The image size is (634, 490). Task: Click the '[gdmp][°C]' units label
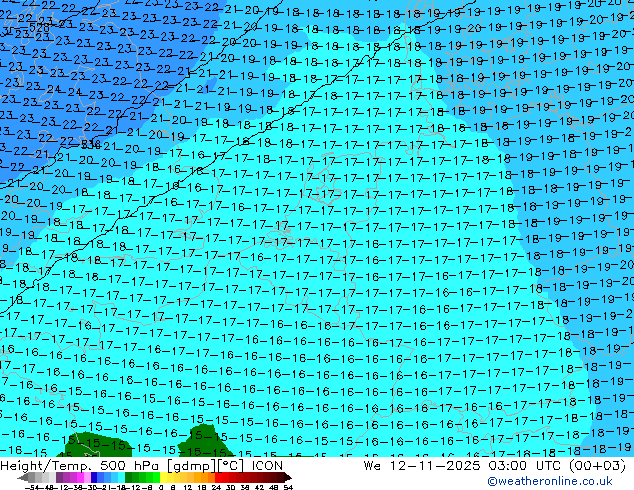(205, 466)
